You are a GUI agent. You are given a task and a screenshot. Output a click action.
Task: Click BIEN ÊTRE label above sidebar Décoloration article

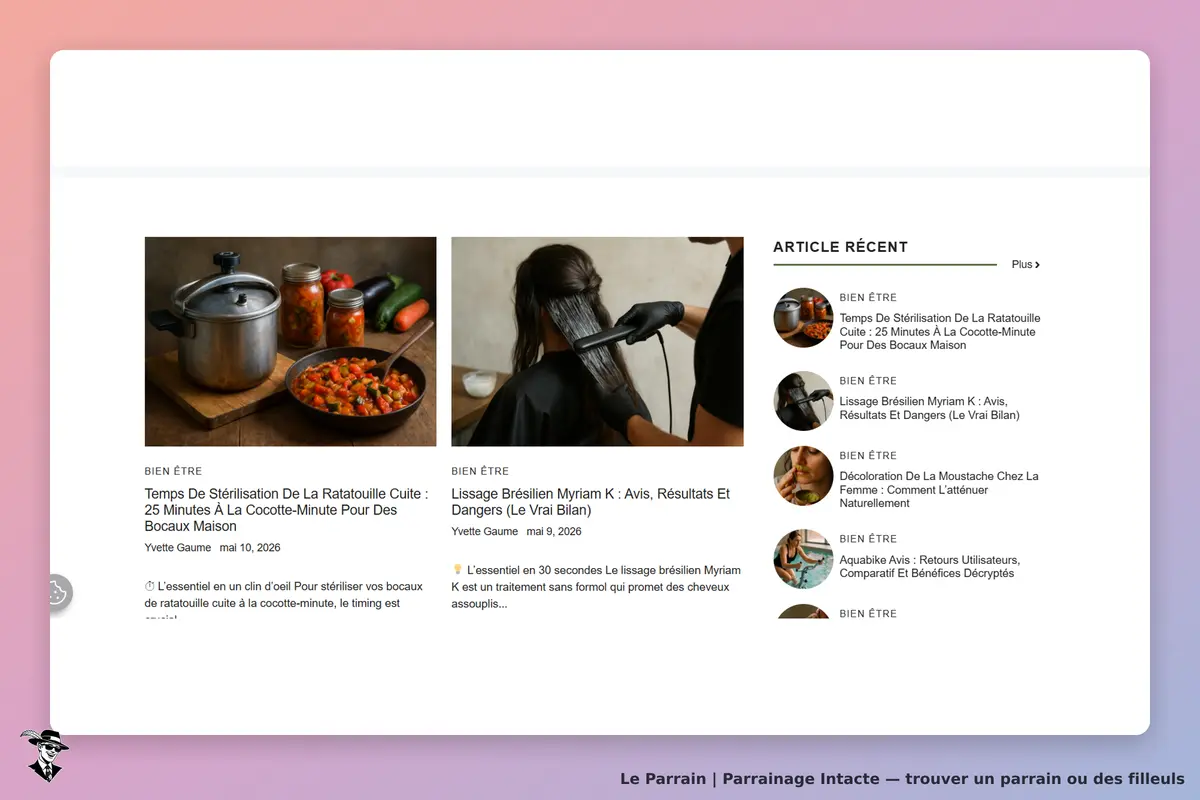(868, 456)
